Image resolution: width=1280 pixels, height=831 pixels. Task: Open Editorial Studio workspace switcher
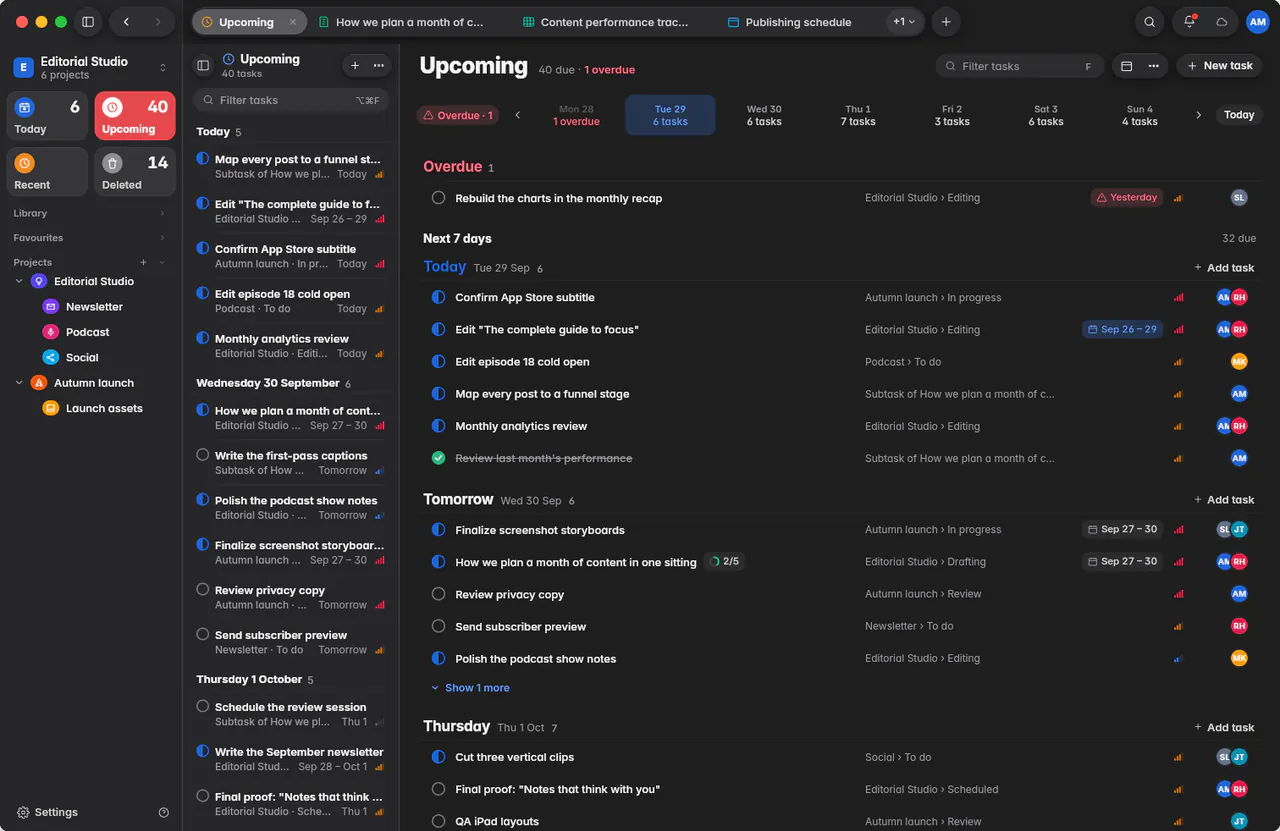(90, 67)
